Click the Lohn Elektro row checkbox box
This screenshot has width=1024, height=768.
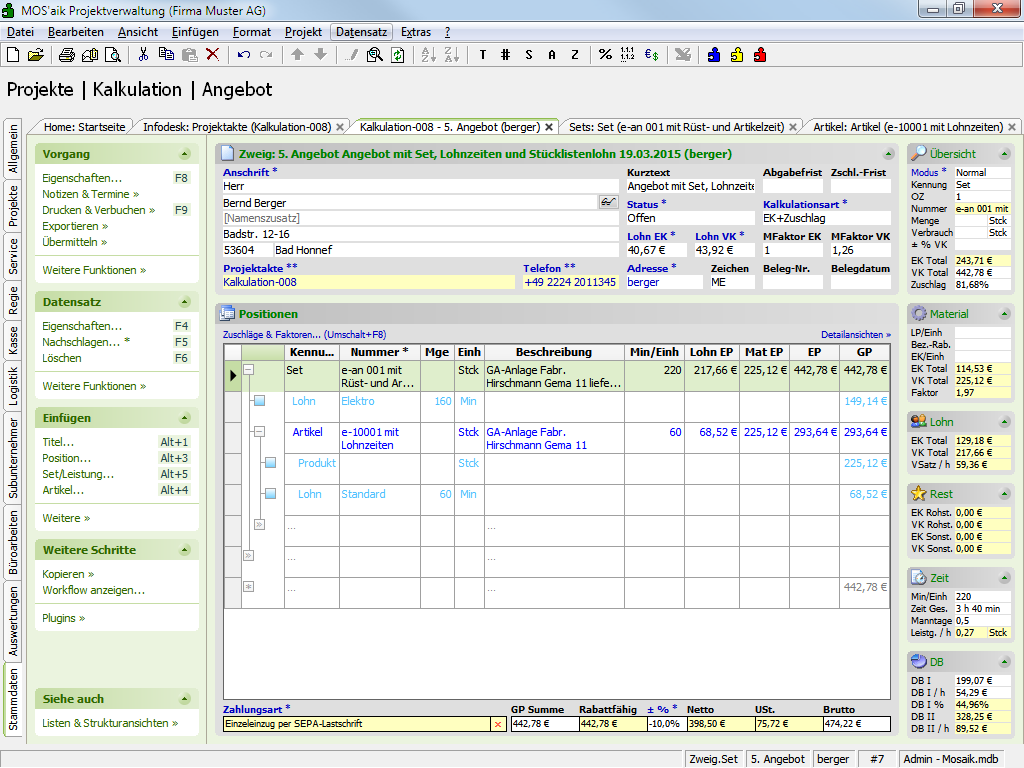(x=259, y=400)
